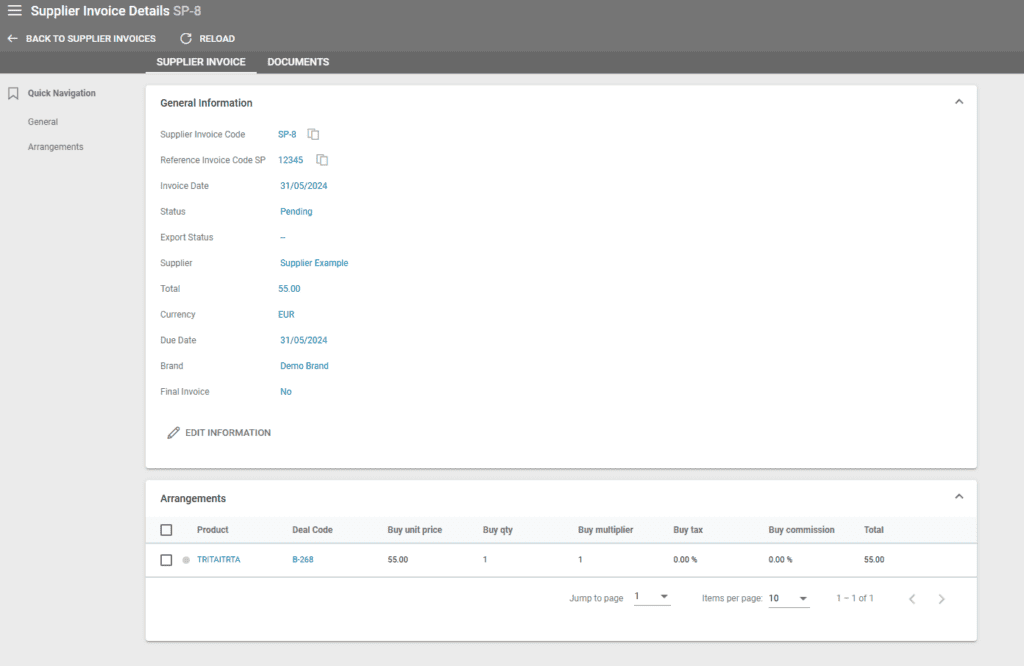The width and height of the screenshot is (1024, 666).
Task: Select all arrangements with header checkbox
Action: 167,530
